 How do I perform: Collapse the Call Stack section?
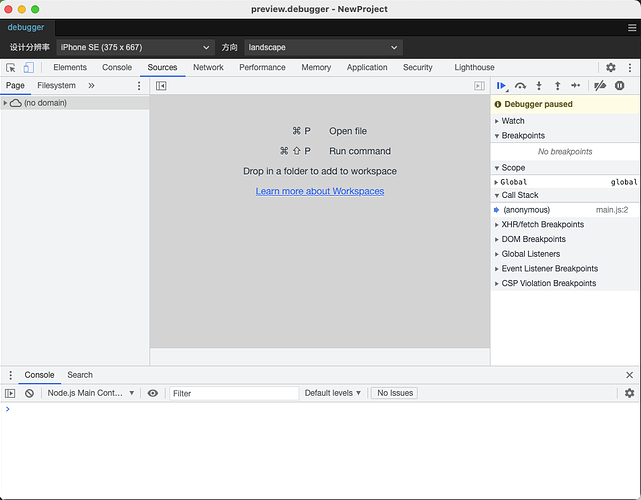[x=497, y=195]
